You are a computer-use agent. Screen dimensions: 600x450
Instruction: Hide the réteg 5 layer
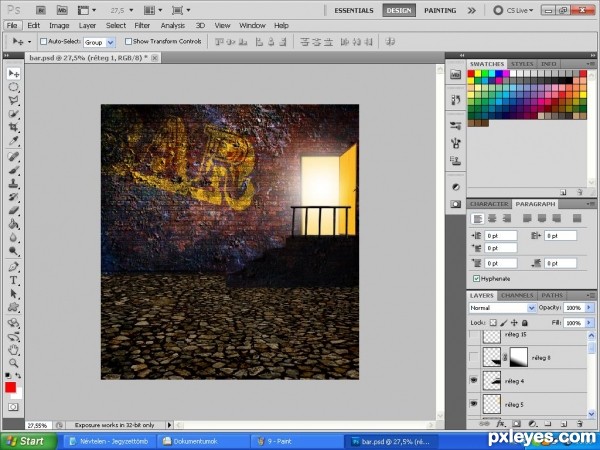(474, 404)
